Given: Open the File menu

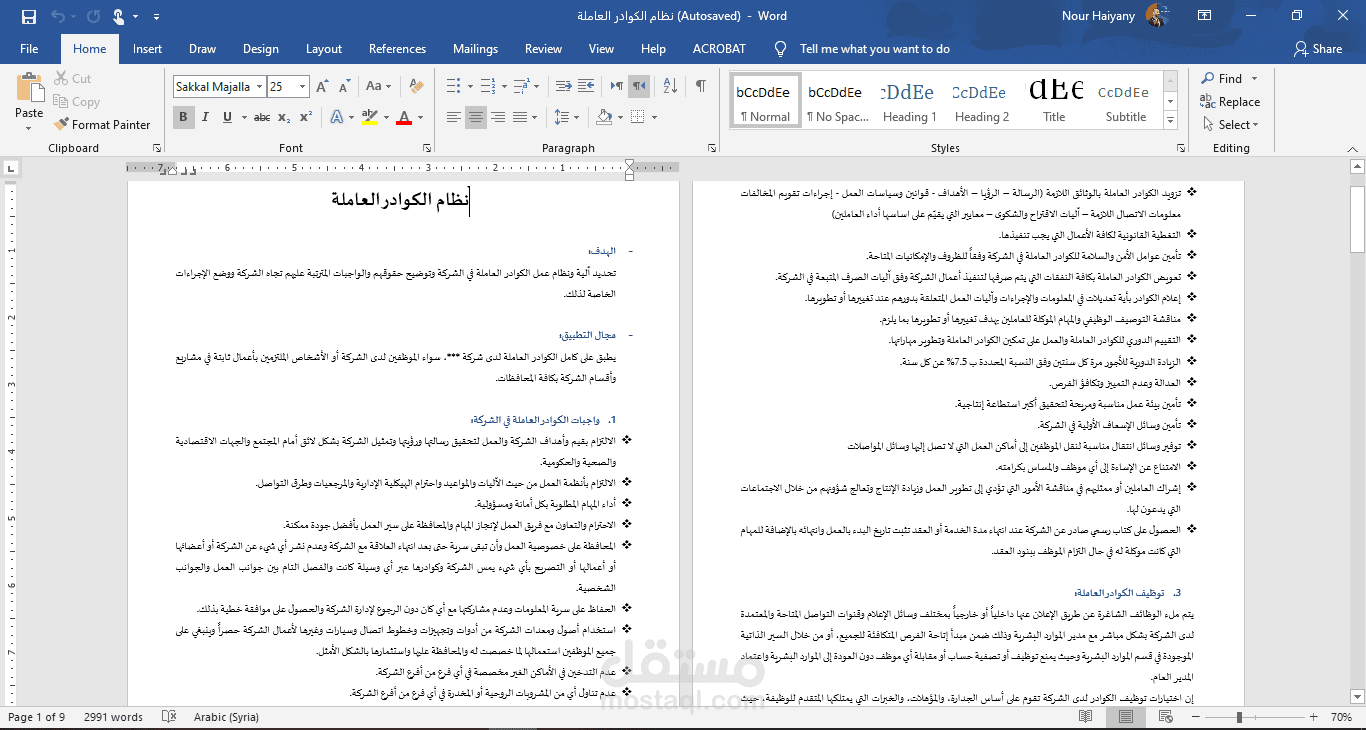Looking at the screenshot, I should pyautogui.click(x=29, y=48).
